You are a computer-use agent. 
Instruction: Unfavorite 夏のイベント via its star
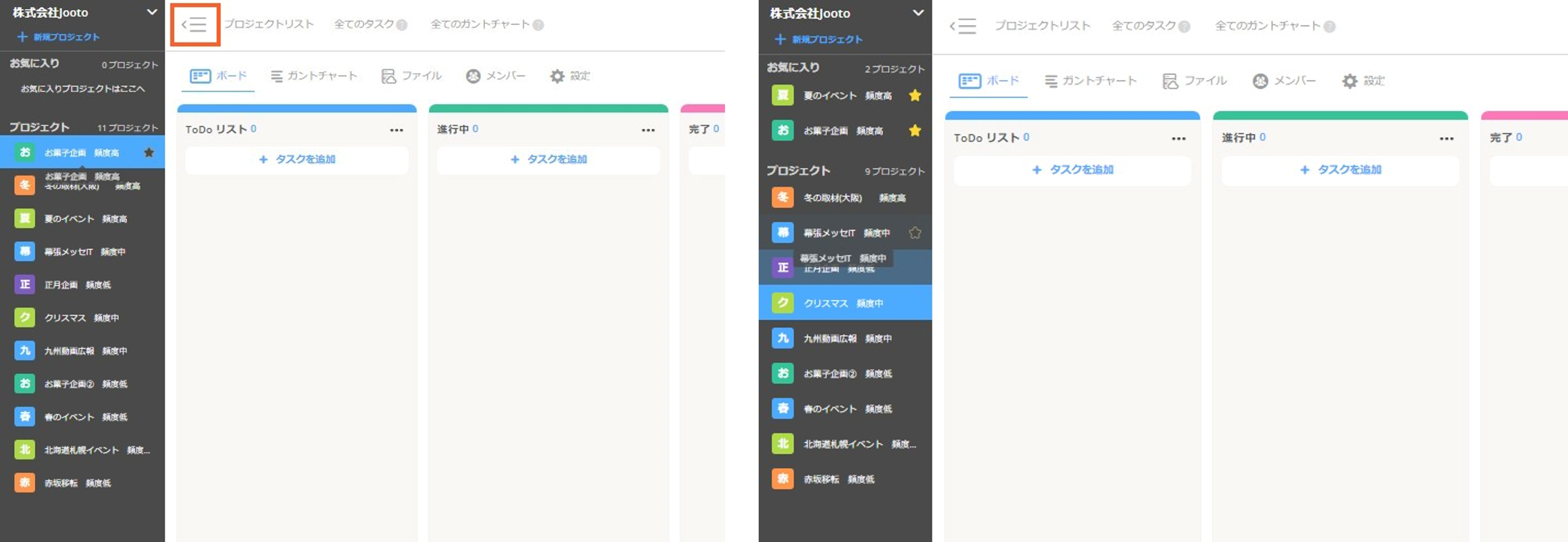pos(915,95)
